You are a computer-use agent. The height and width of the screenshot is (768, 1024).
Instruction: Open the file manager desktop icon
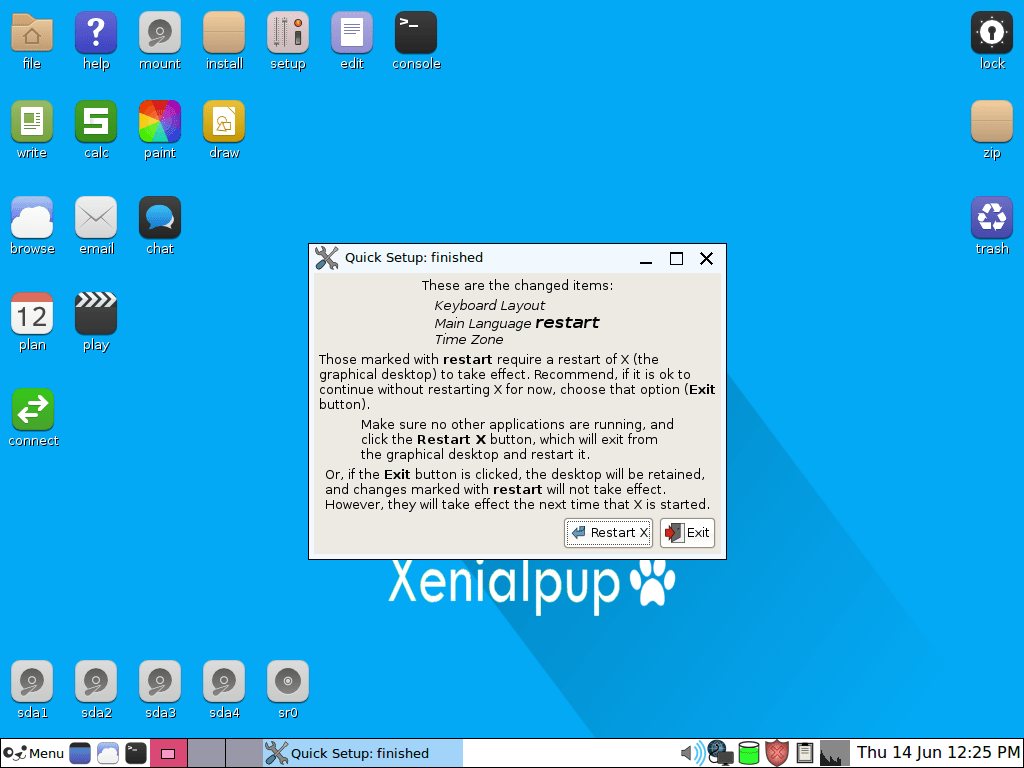(x=31, y=33)
